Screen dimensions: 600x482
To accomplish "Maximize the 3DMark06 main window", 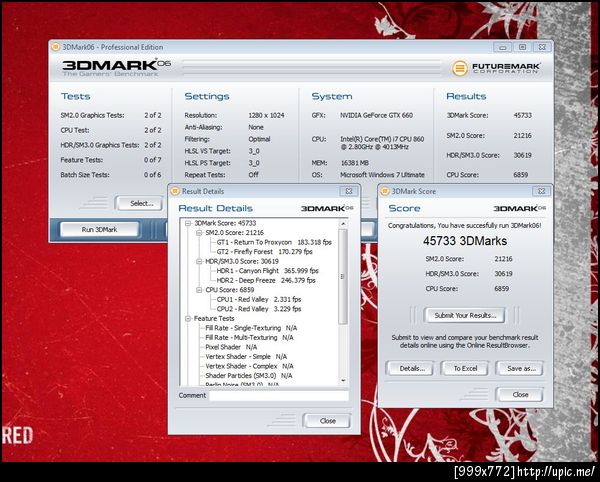I will click(x=522, y=47).
